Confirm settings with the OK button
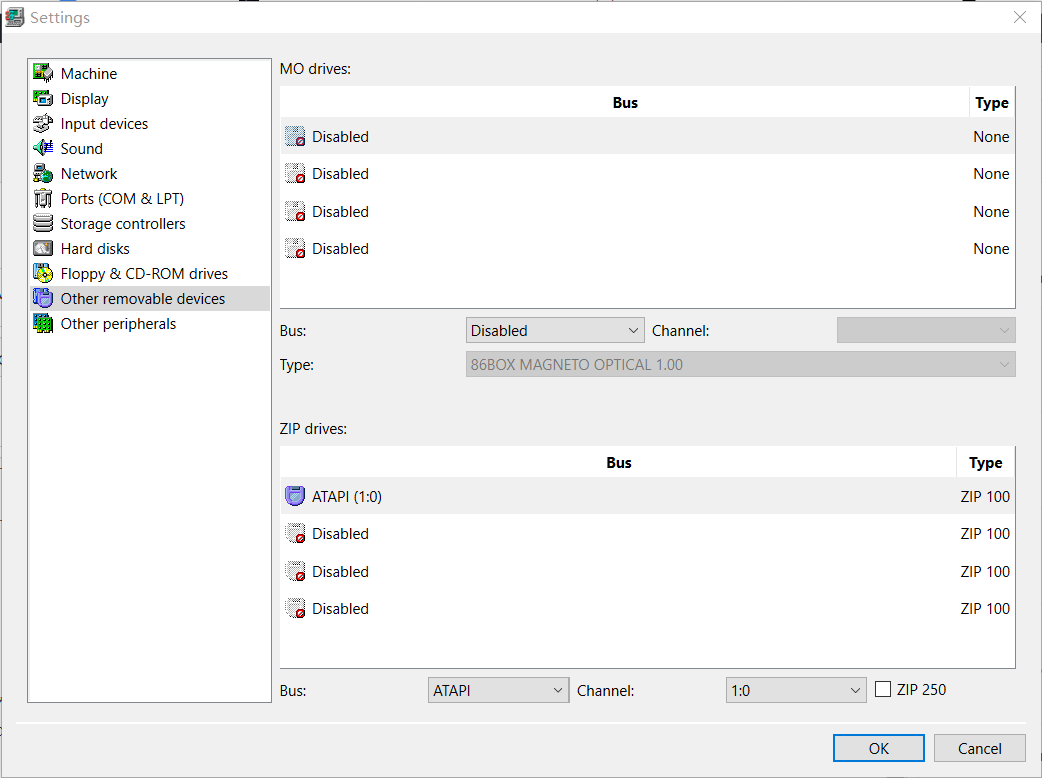The height and width of the screenshot is (778, 1042). [x=878, y=748]
